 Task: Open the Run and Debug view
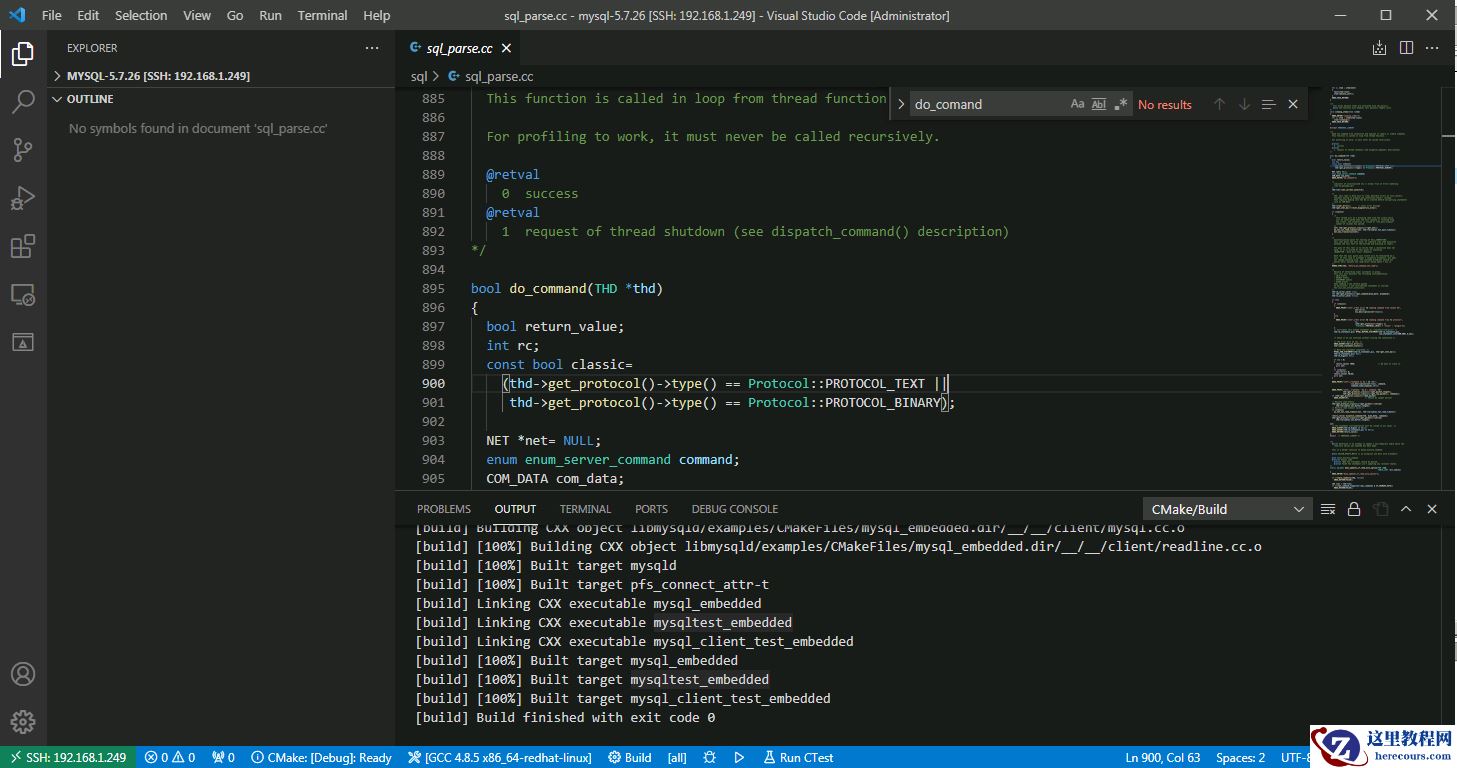23,198
